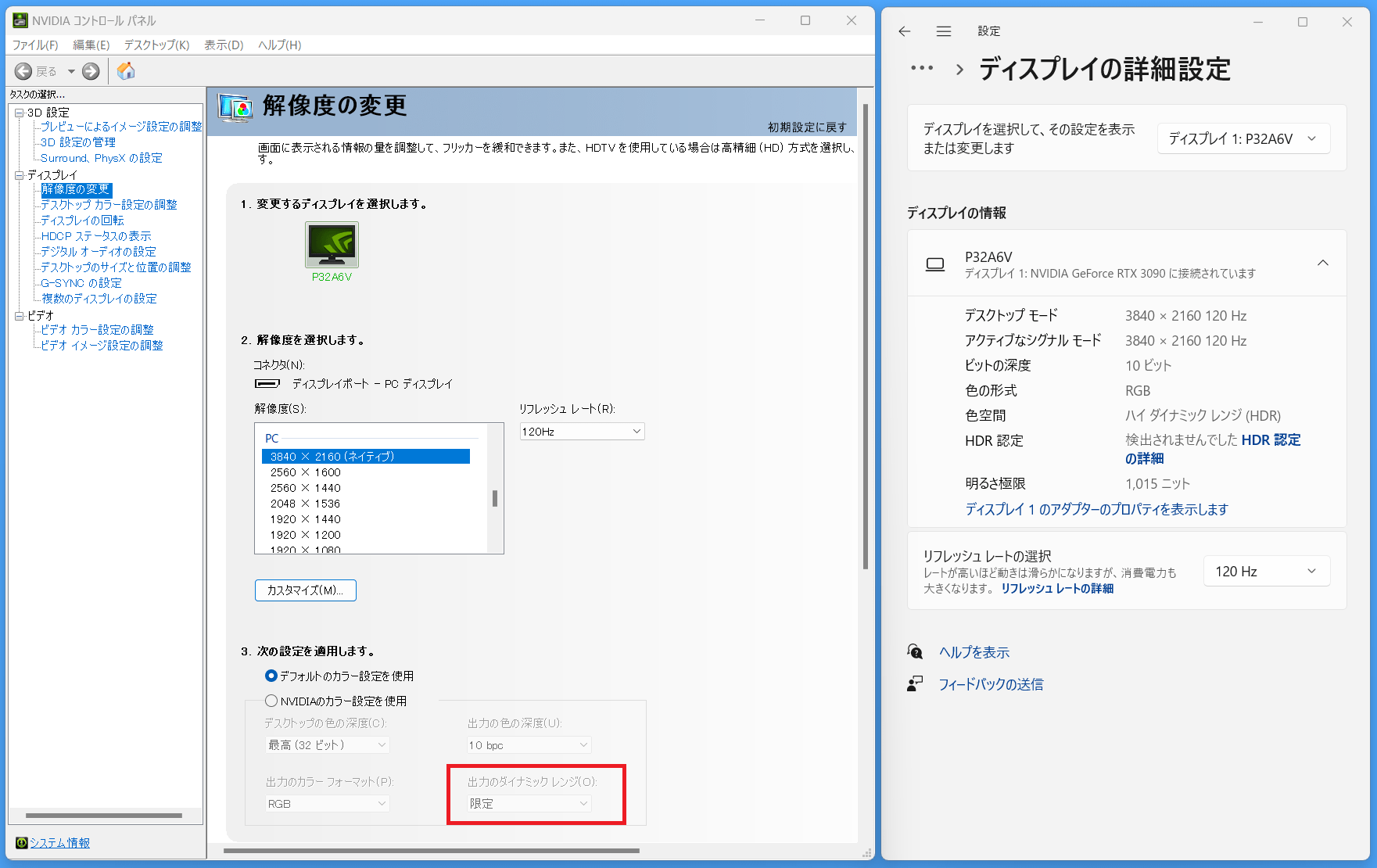Select NVIDIAのカラー設定を使用 radio button
Screen dimensions: 1377x868
(271, 701)
